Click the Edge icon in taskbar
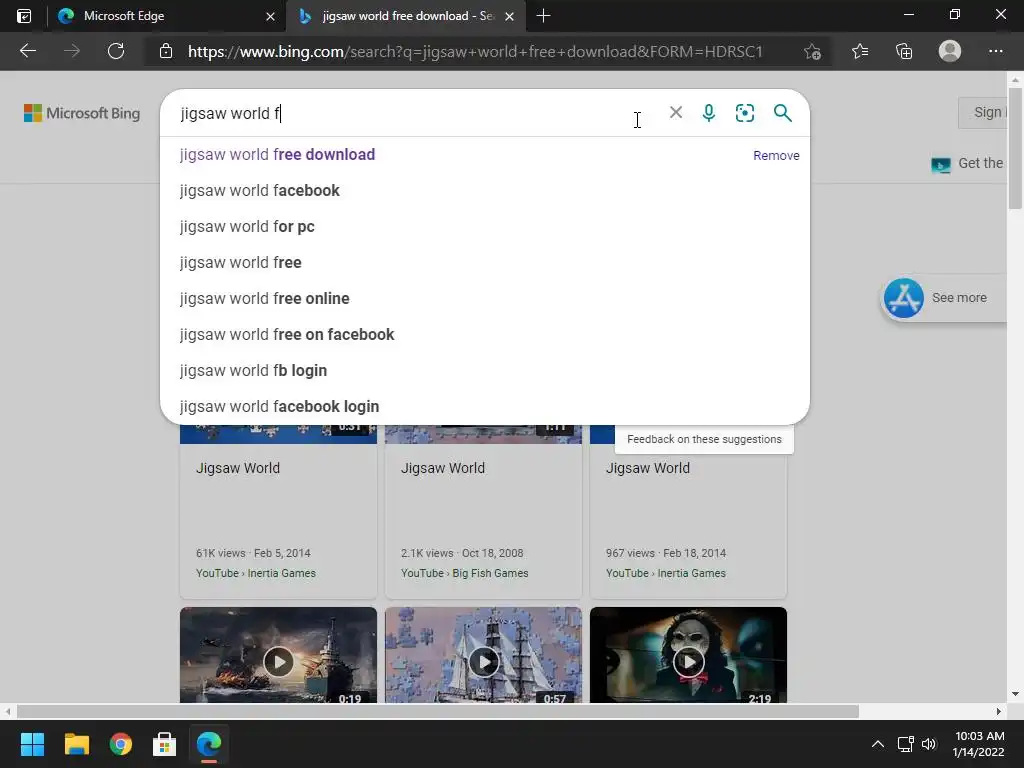 (x=209, y=744)
